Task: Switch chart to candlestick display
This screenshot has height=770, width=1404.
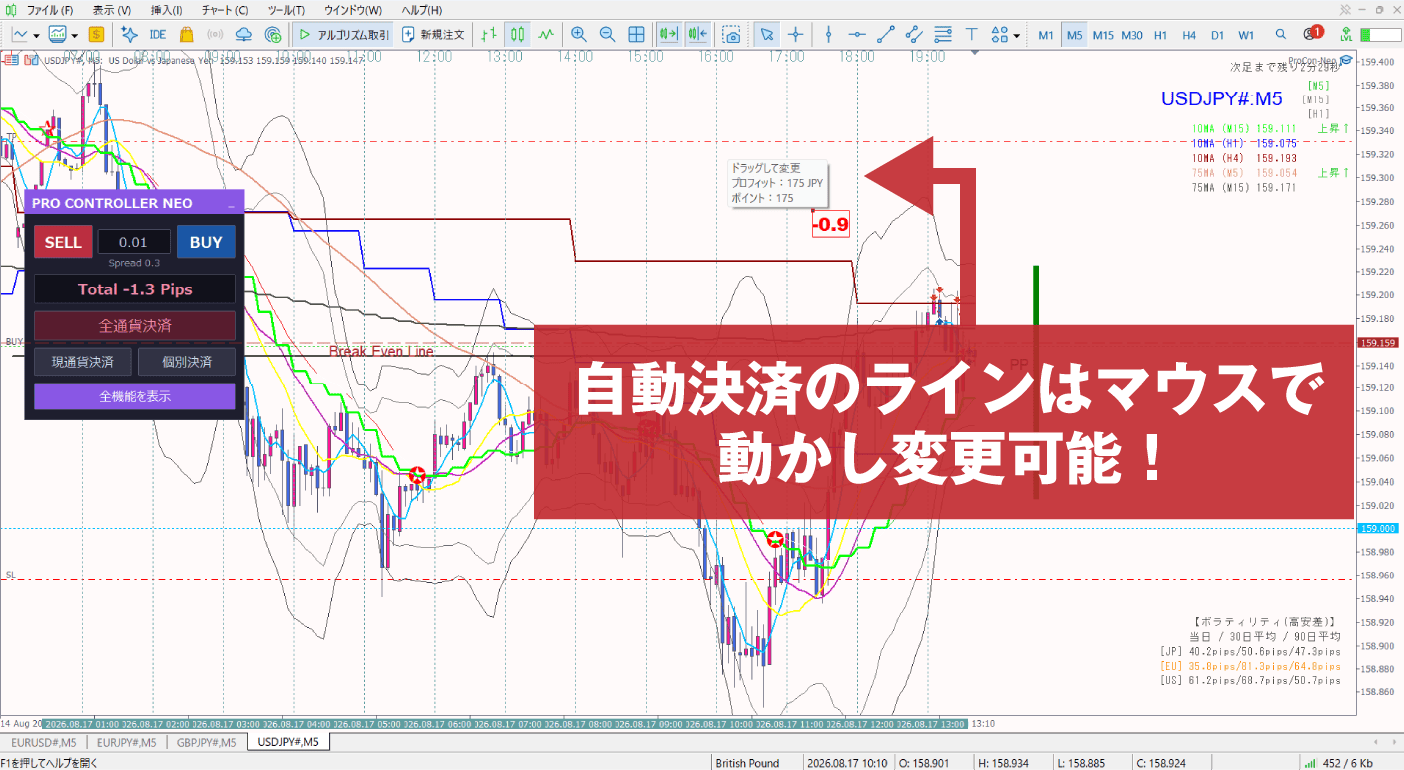Action: click(517, 34)
